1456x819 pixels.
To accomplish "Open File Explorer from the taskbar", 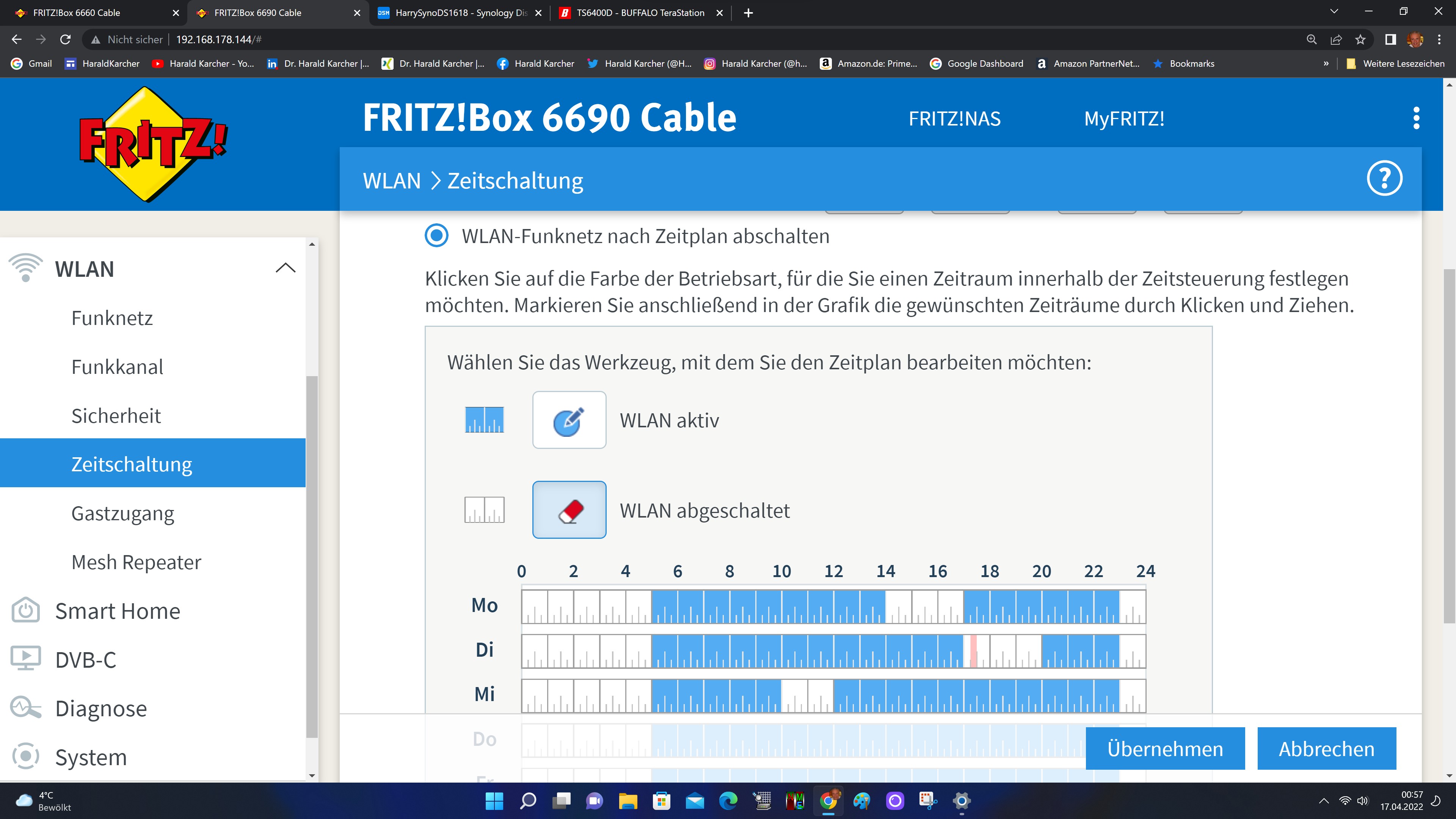I will coord(628,800).
